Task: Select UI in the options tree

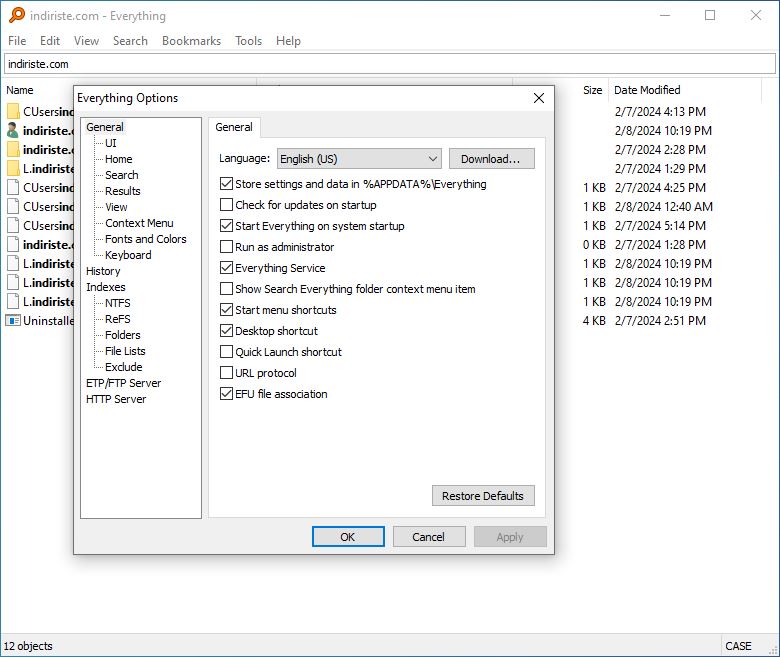Action: [110, 143]
